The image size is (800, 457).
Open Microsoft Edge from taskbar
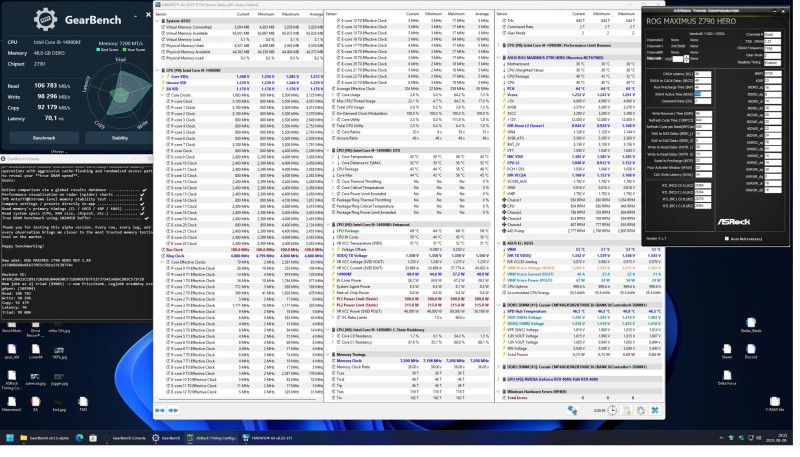[x=80, y=438]
